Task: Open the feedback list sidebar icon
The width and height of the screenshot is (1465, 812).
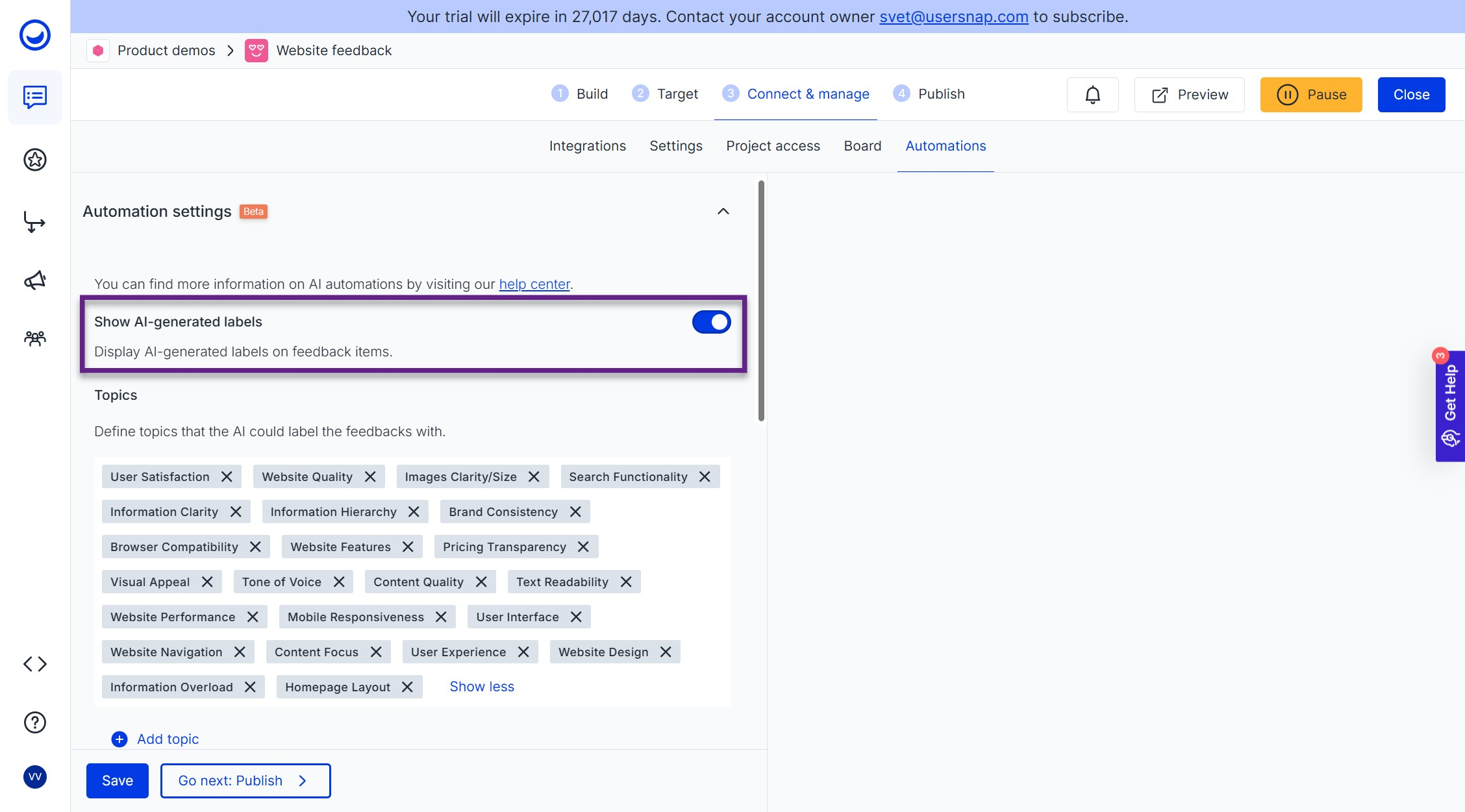Action: coord(35,97)
